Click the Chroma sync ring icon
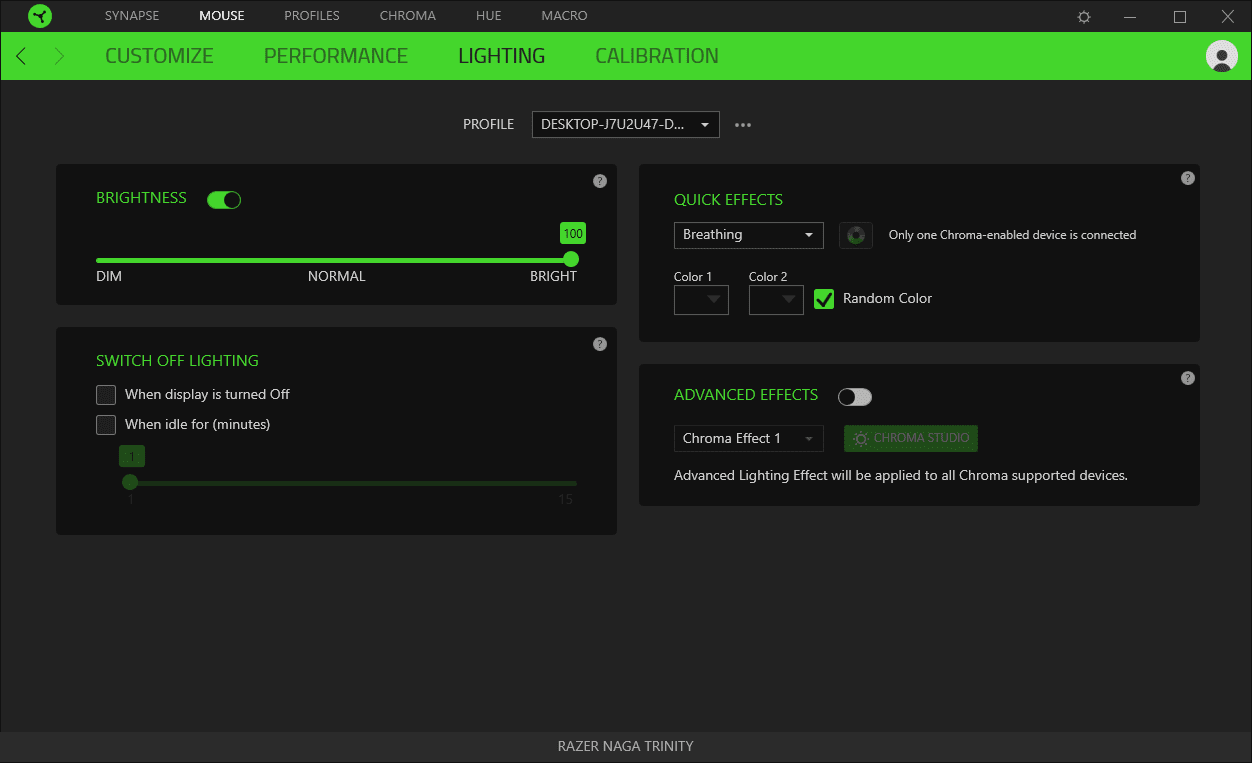This screenshot has width=1252, height=763. 856,235
